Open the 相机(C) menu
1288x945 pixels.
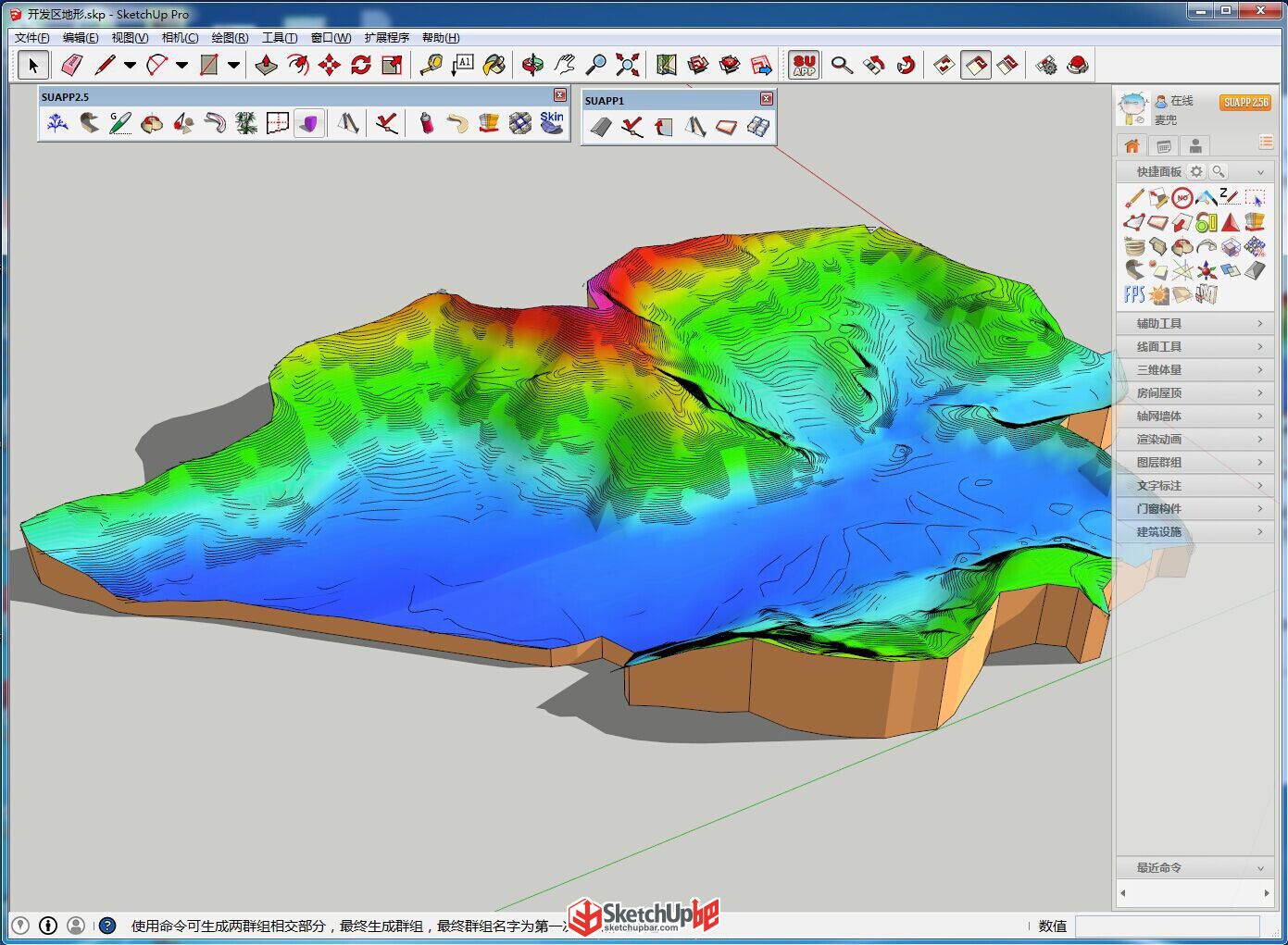[180, 38]
